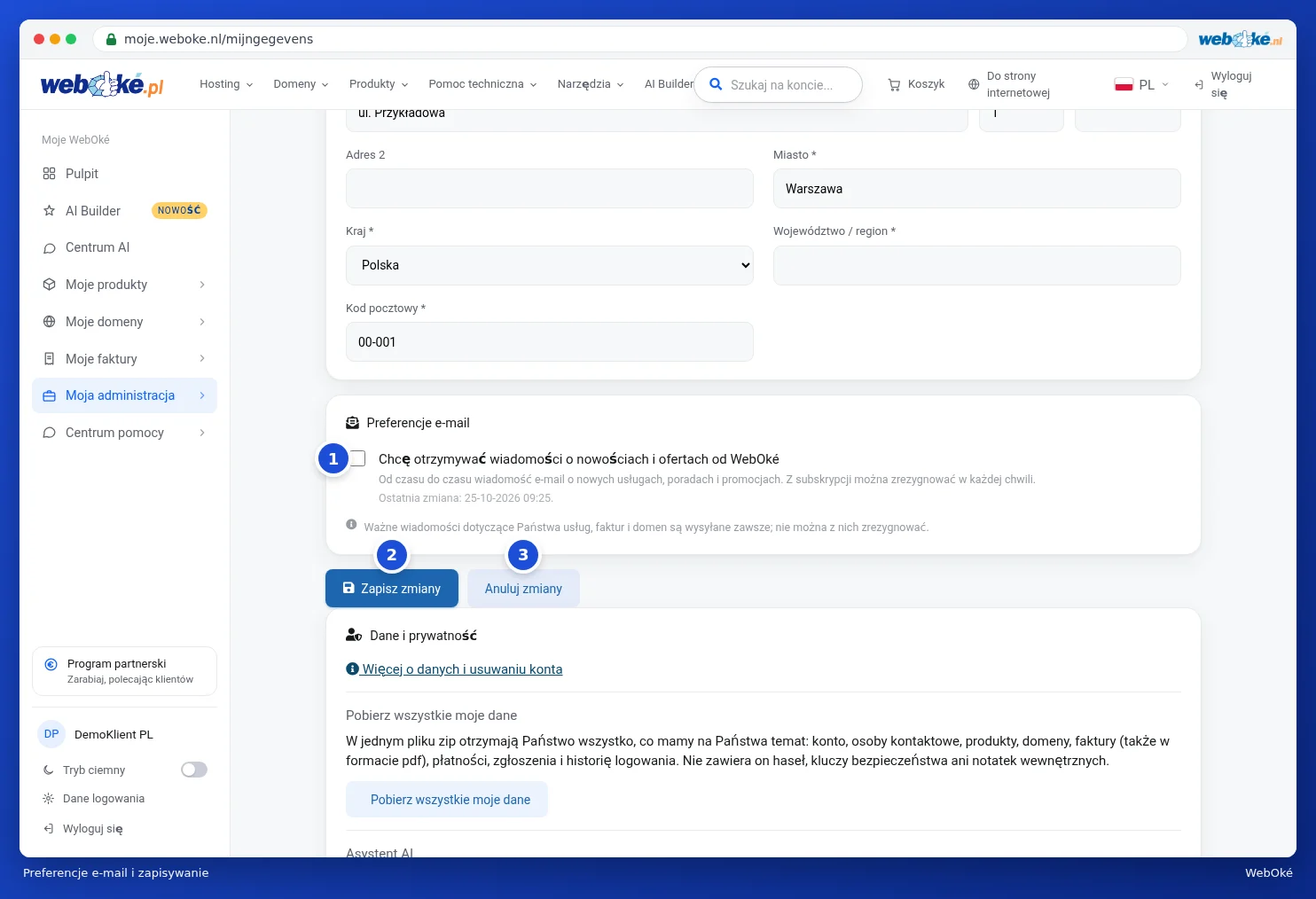Select Moja administracja in sidebar
This screenshot has width=1316, height=899.
coord(124,395)
